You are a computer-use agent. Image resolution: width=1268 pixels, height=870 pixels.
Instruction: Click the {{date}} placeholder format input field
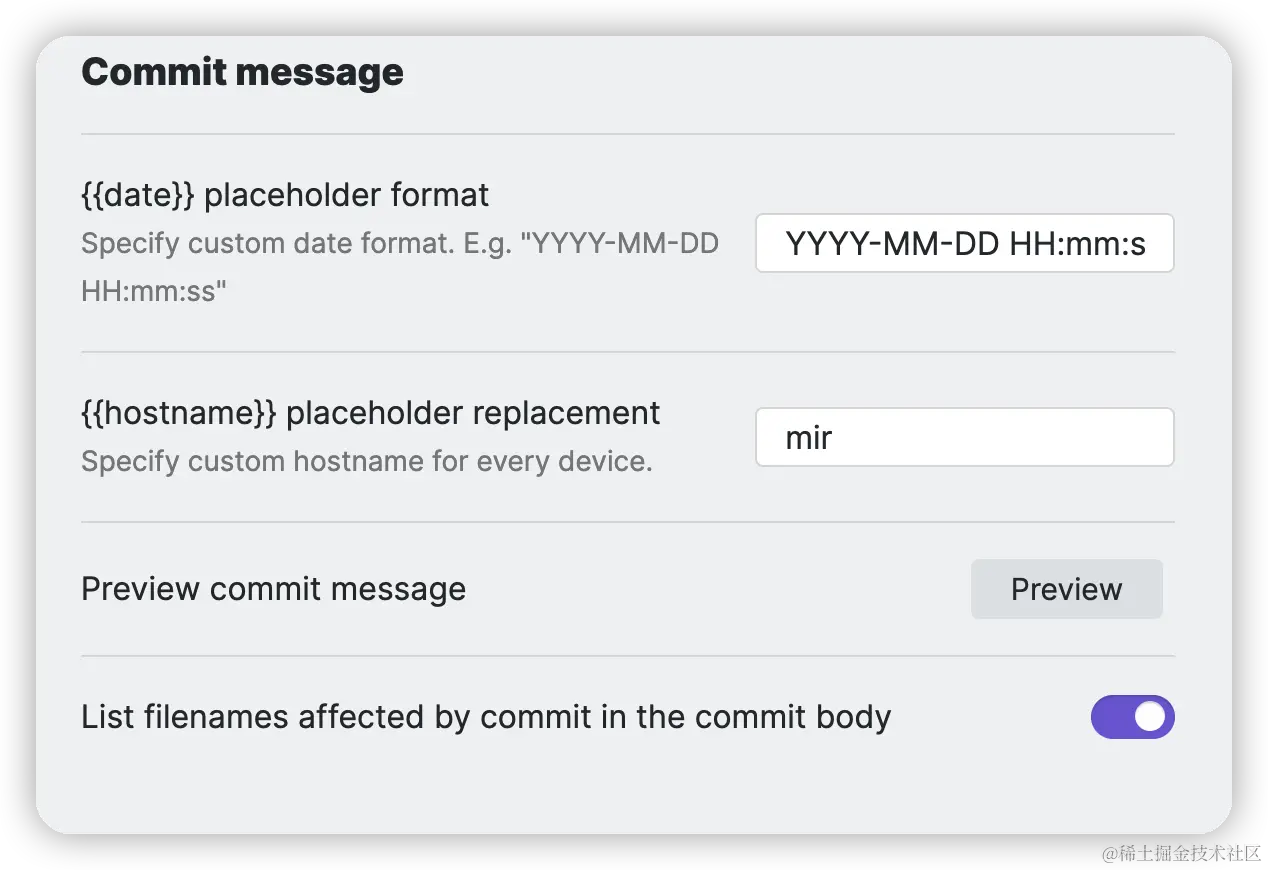tap(964, 243)
